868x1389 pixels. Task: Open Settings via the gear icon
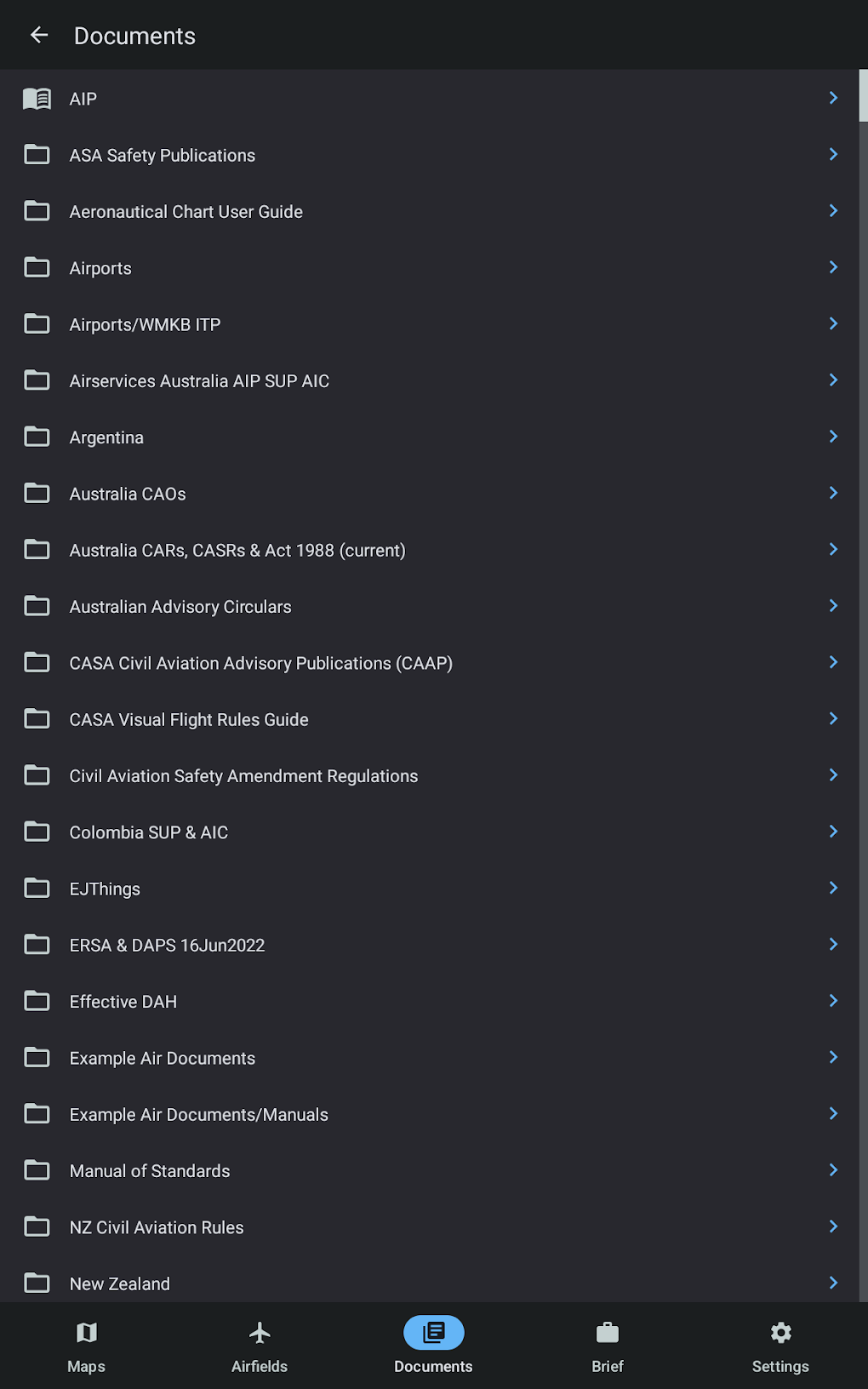[x=780, y=1333]
